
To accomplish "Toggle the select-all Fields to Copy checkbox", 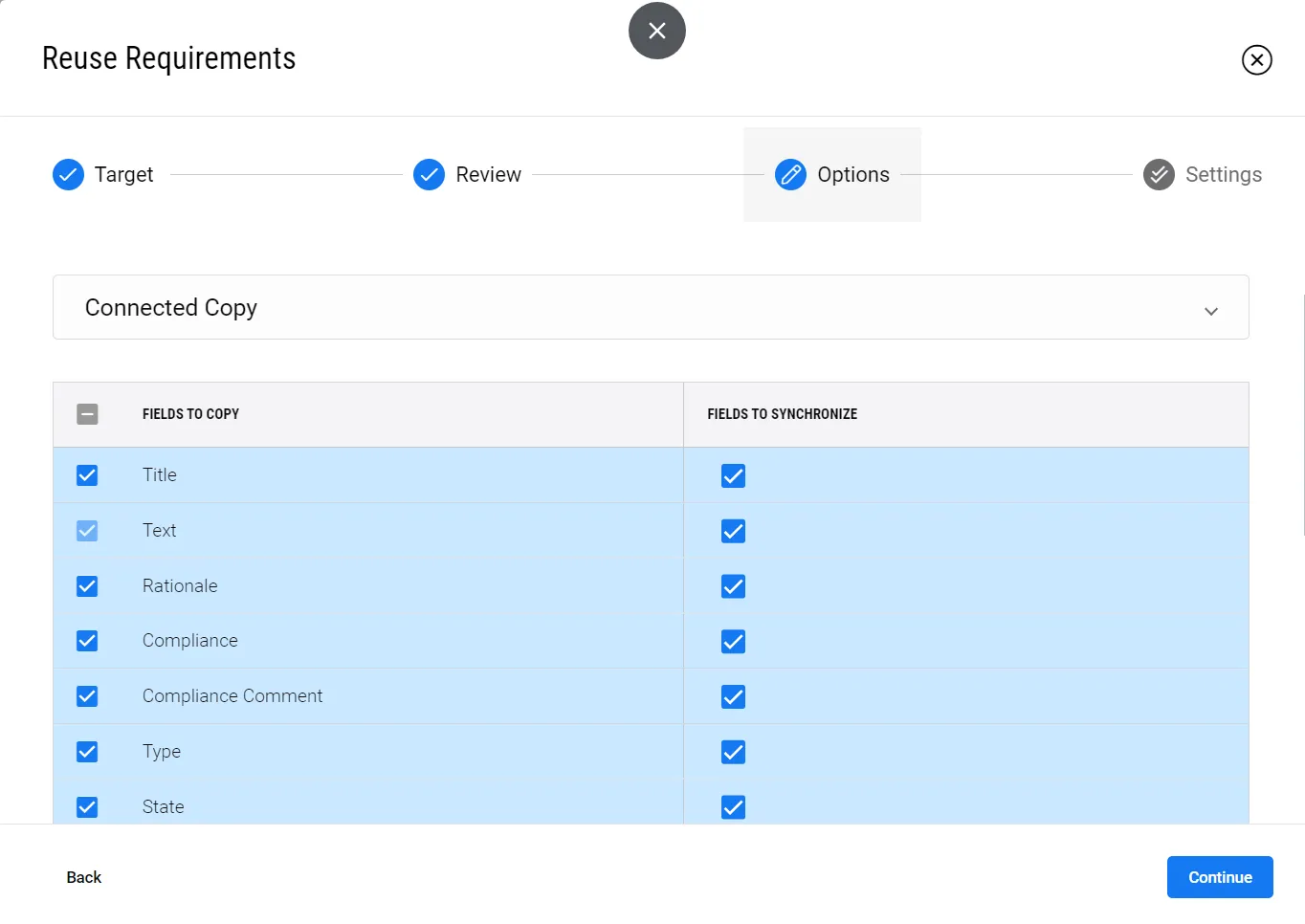I will [x=87, y=414].
